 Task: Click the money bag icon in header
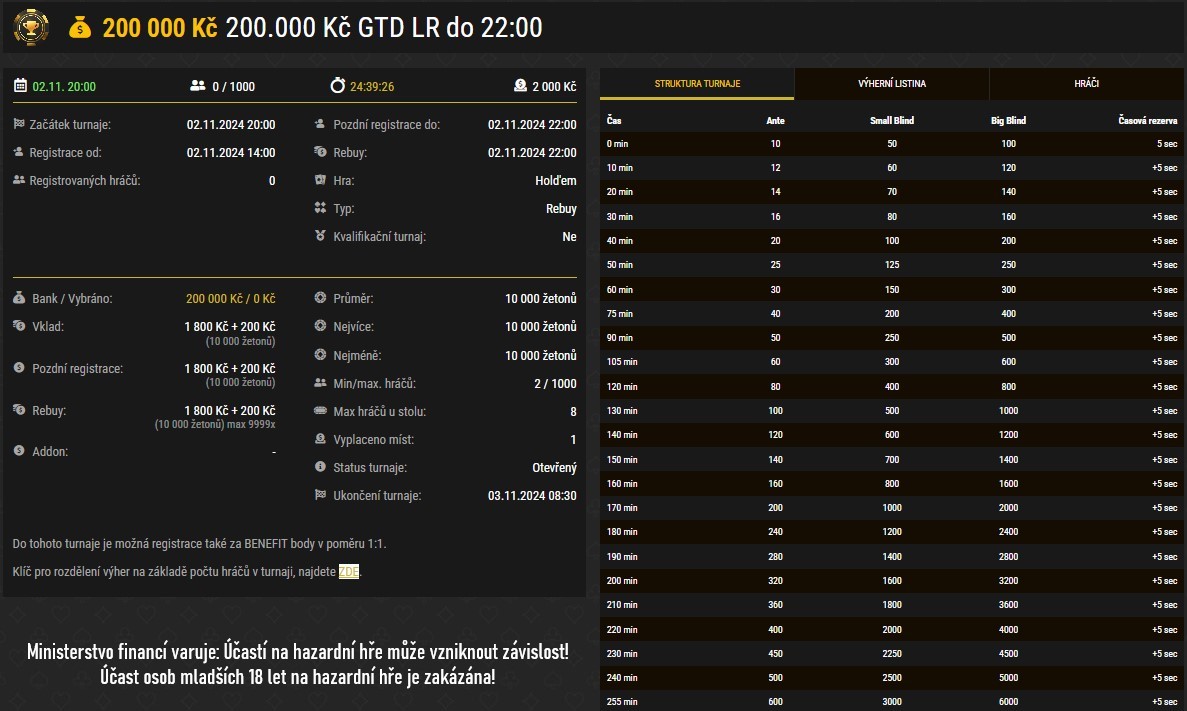tap(79, 28)
